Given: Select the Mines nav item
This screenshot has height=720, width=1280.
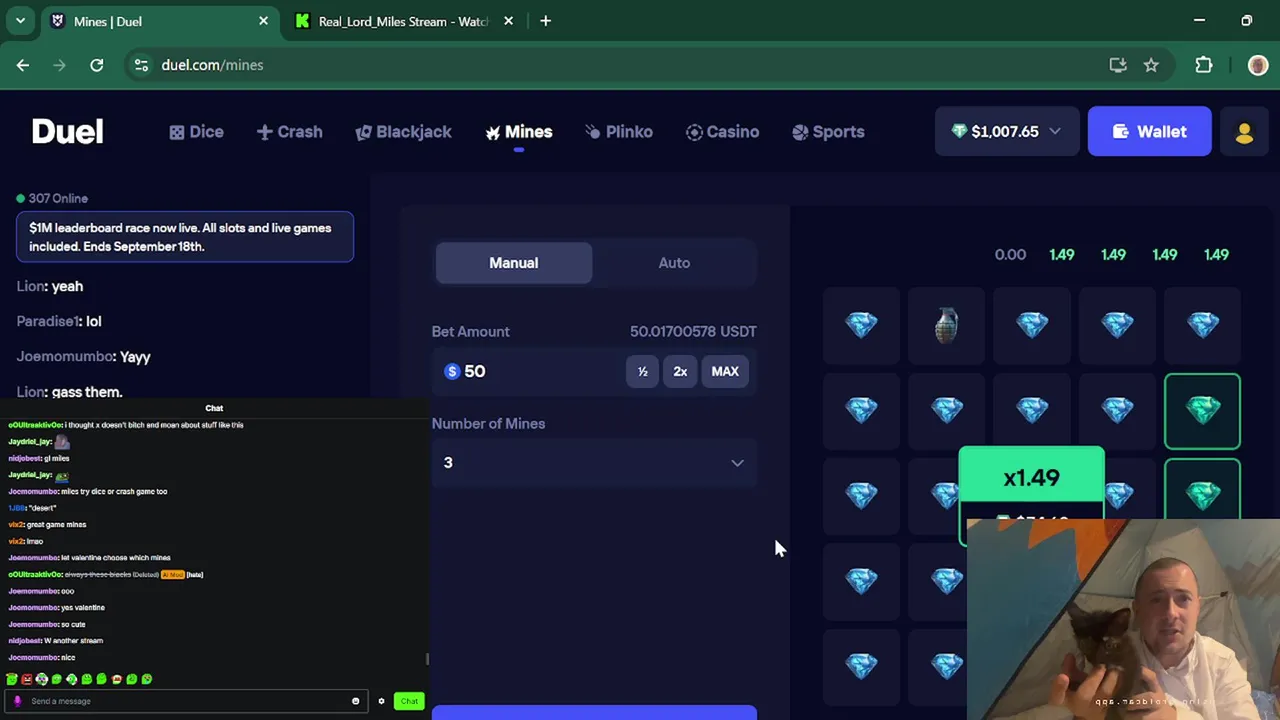Looking at the screenshot, I should (518, 132).
